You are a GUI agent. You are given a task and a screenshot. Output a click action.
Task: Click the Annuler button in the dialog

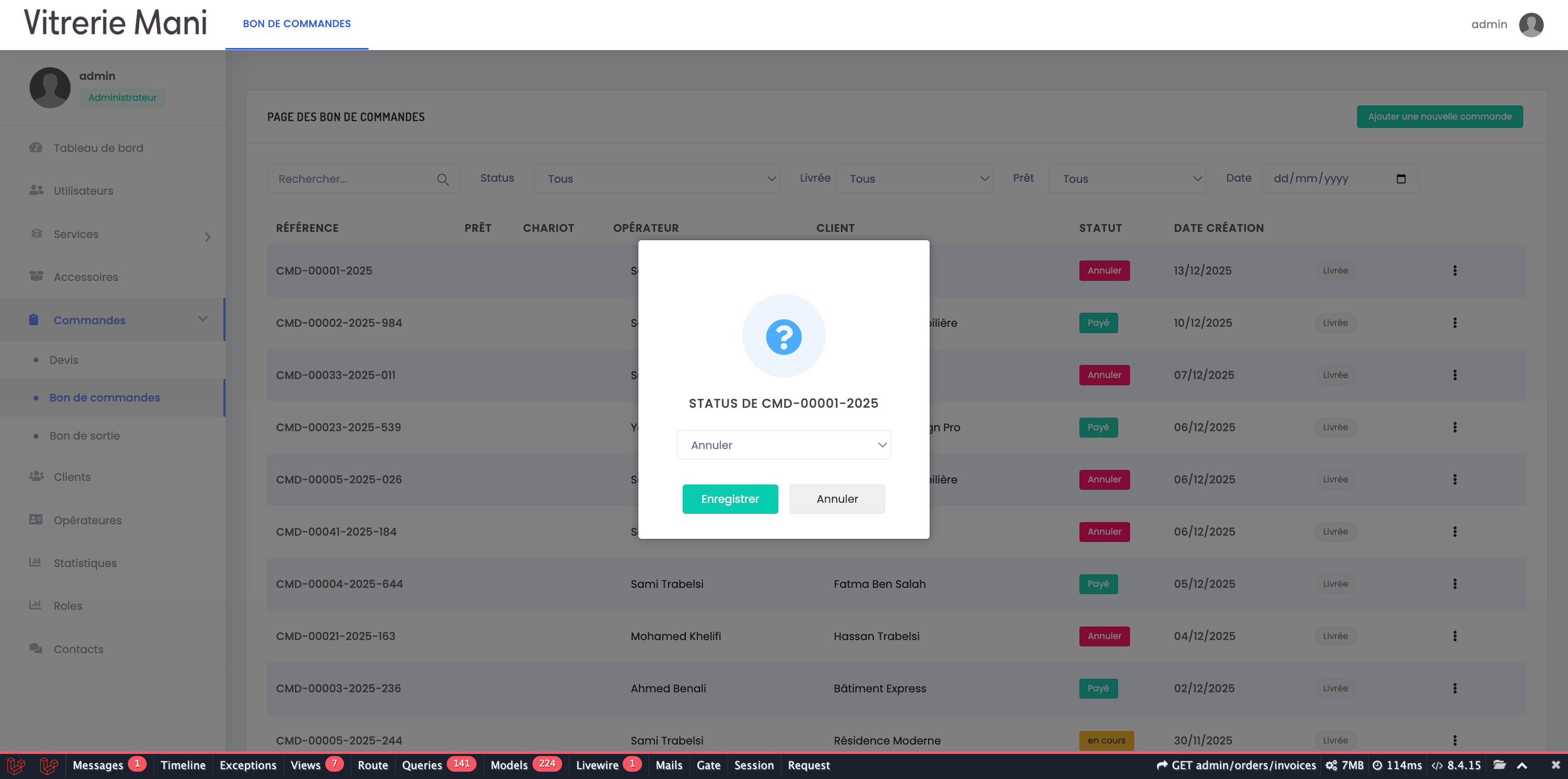click(x=837, y=499)
